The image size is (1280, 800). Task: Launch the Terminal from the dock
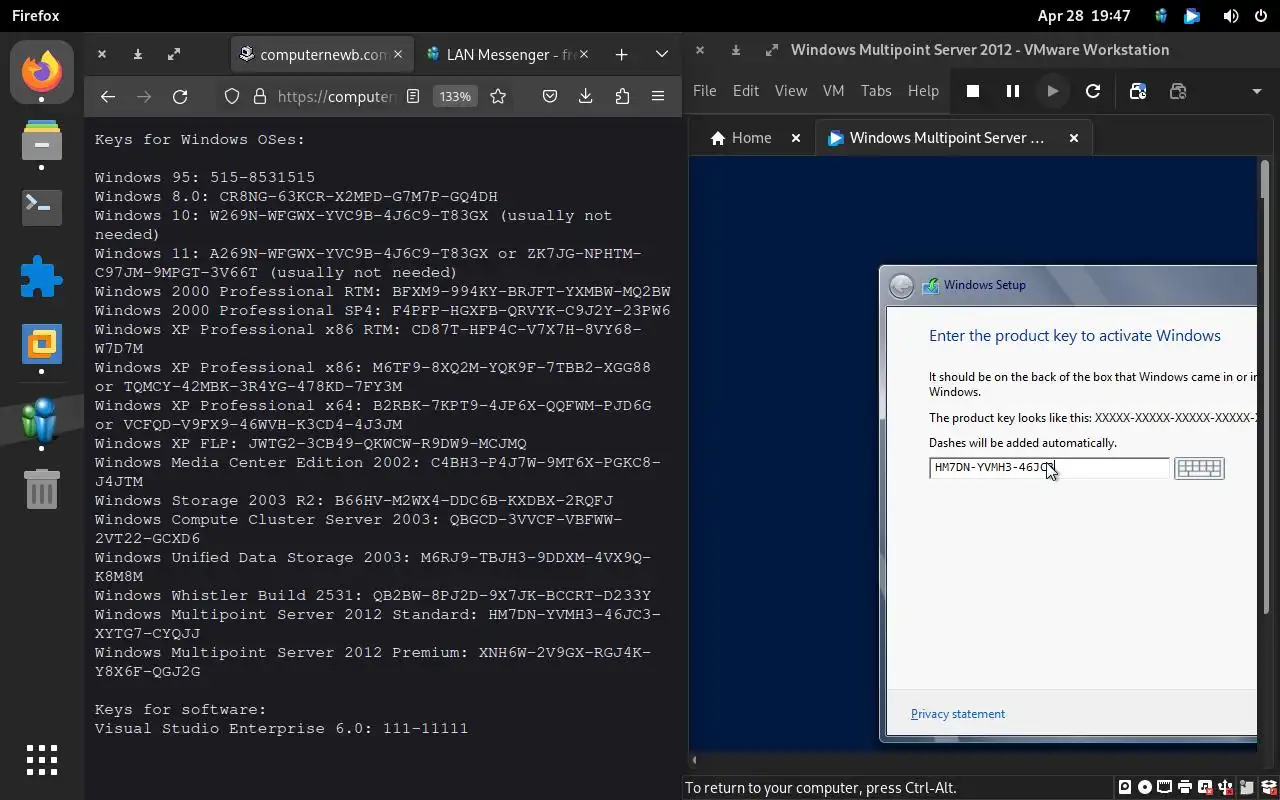click(x=42, y=207)
